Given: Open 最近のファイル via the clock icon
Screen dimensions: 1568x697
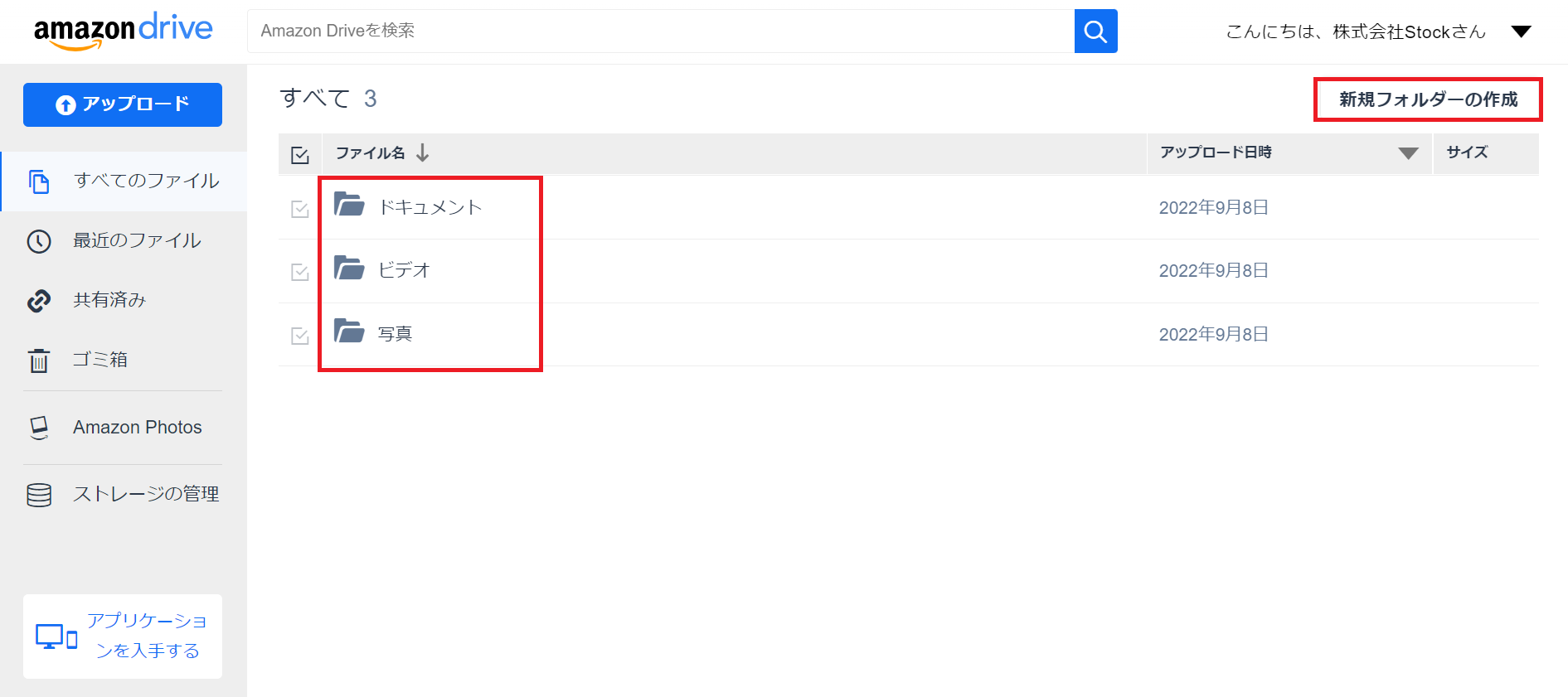Looking at the screenshot, I should point(39,240).
